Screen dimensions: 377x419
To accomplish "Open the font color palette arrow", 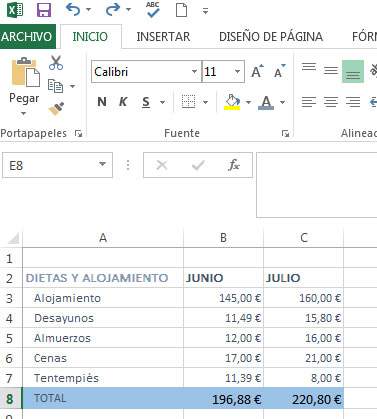I will [x=283, y=102].
